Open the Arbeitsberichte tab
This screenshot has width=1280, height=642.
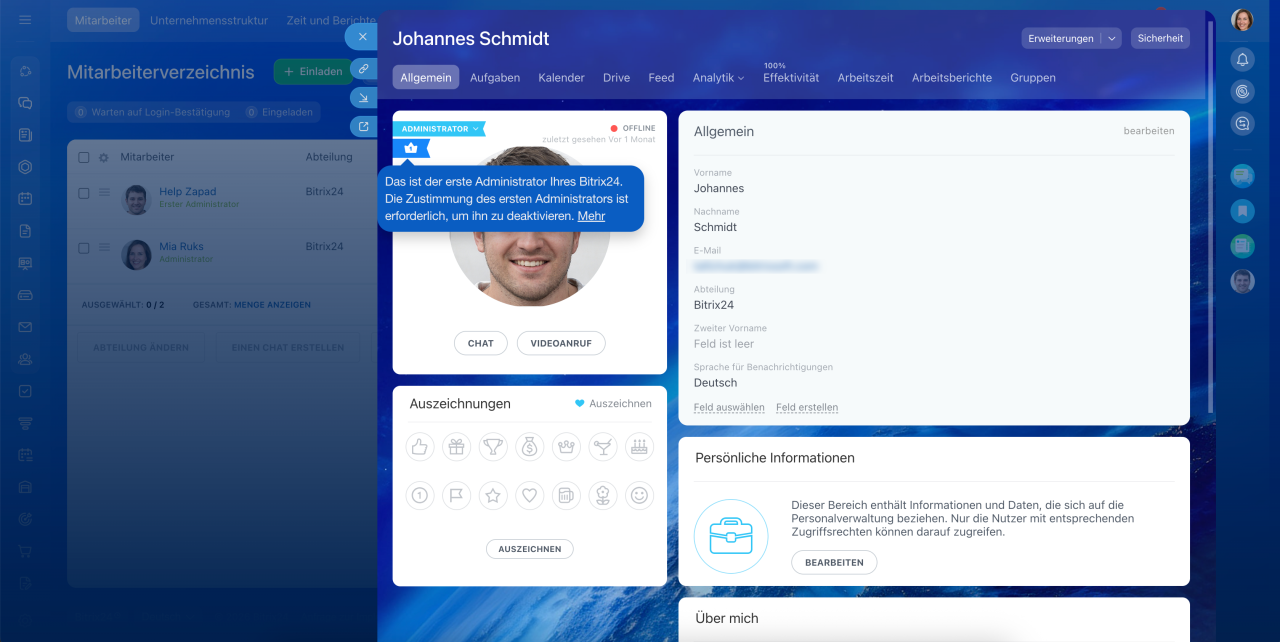(952, 78)
